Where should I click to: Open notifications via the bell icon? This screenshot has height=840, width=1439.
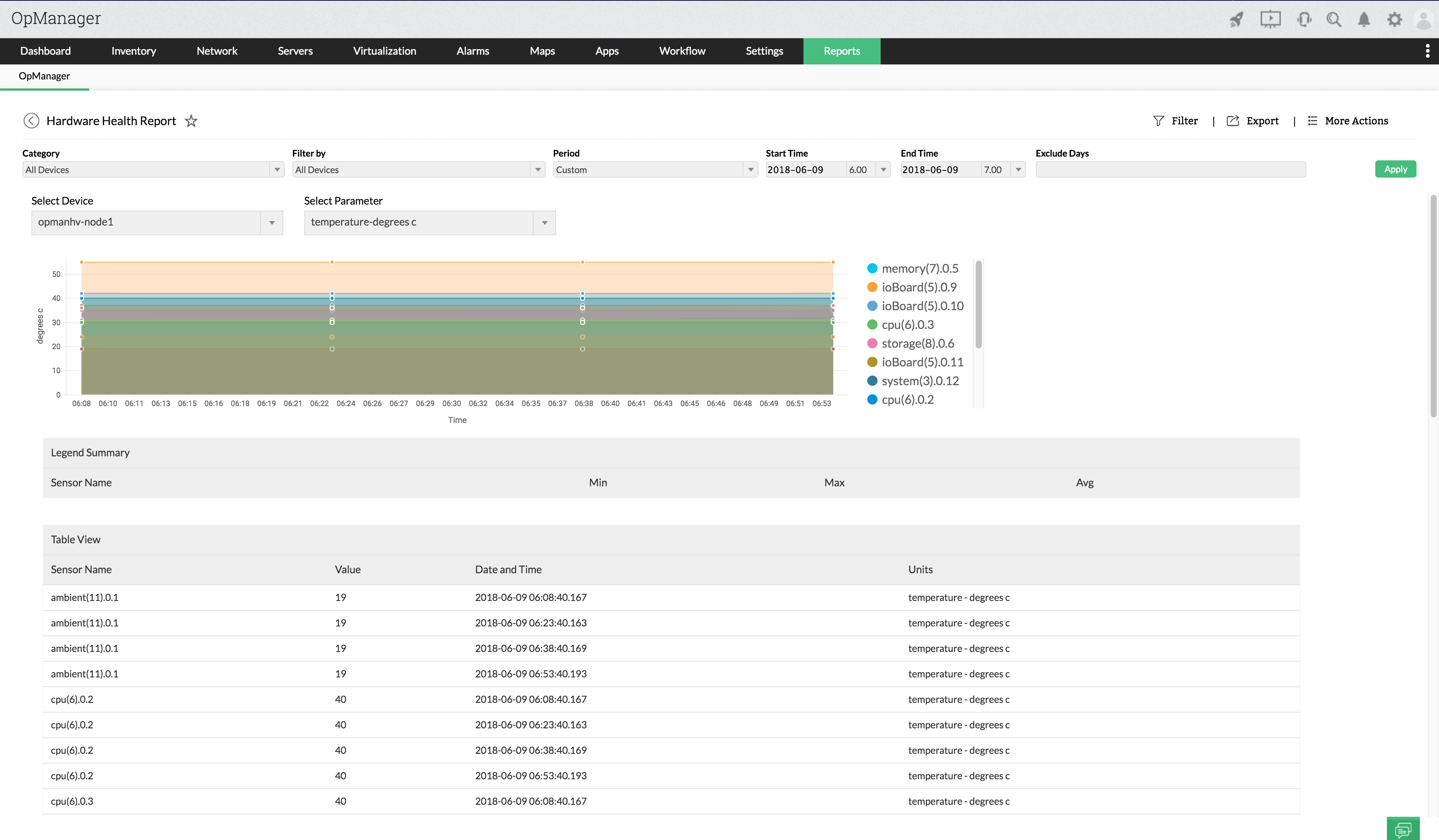click(x=1364, y=19)
